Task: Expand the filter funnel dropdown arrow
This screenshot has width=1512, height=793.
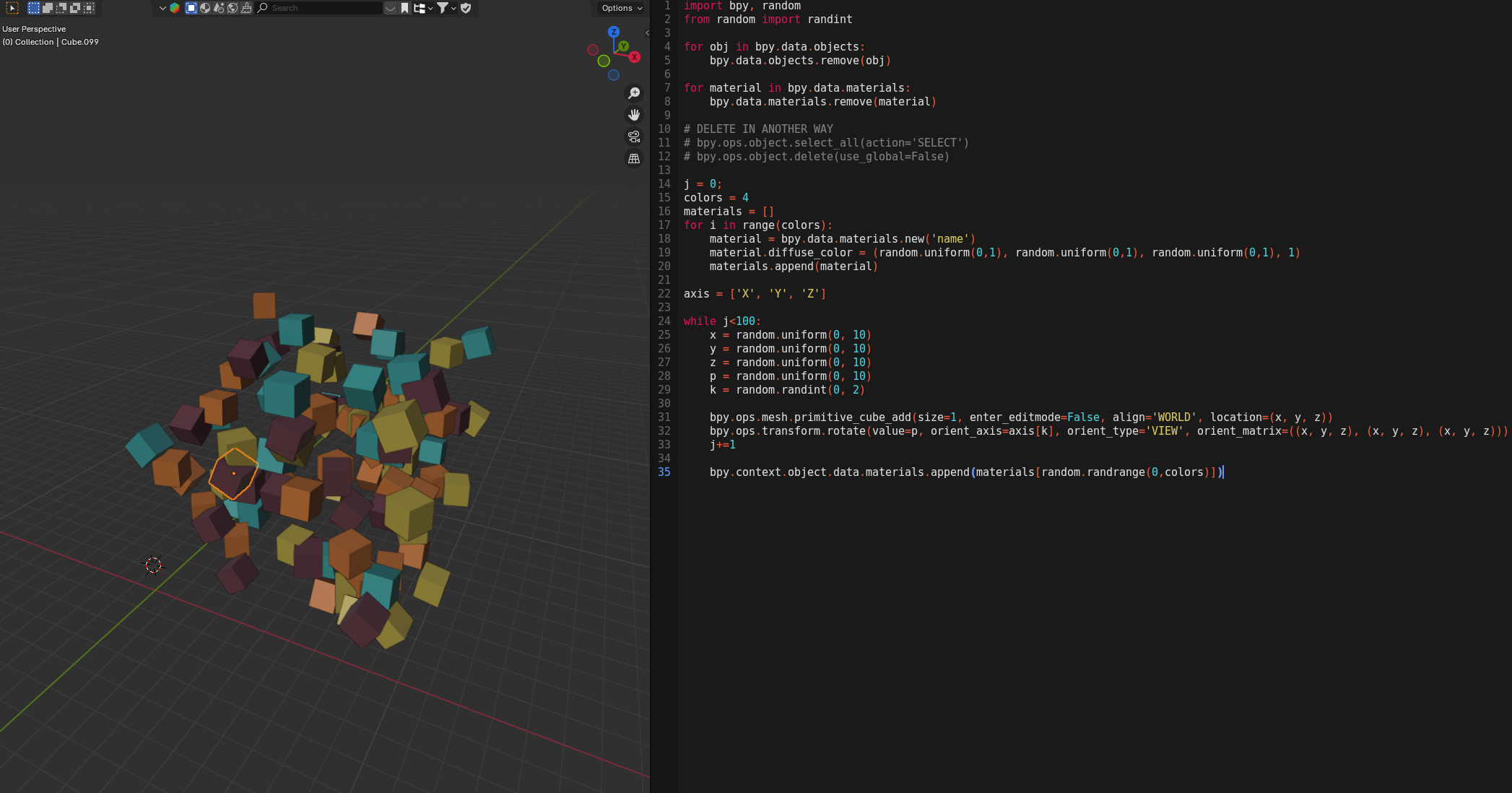Action: (453, 8)
